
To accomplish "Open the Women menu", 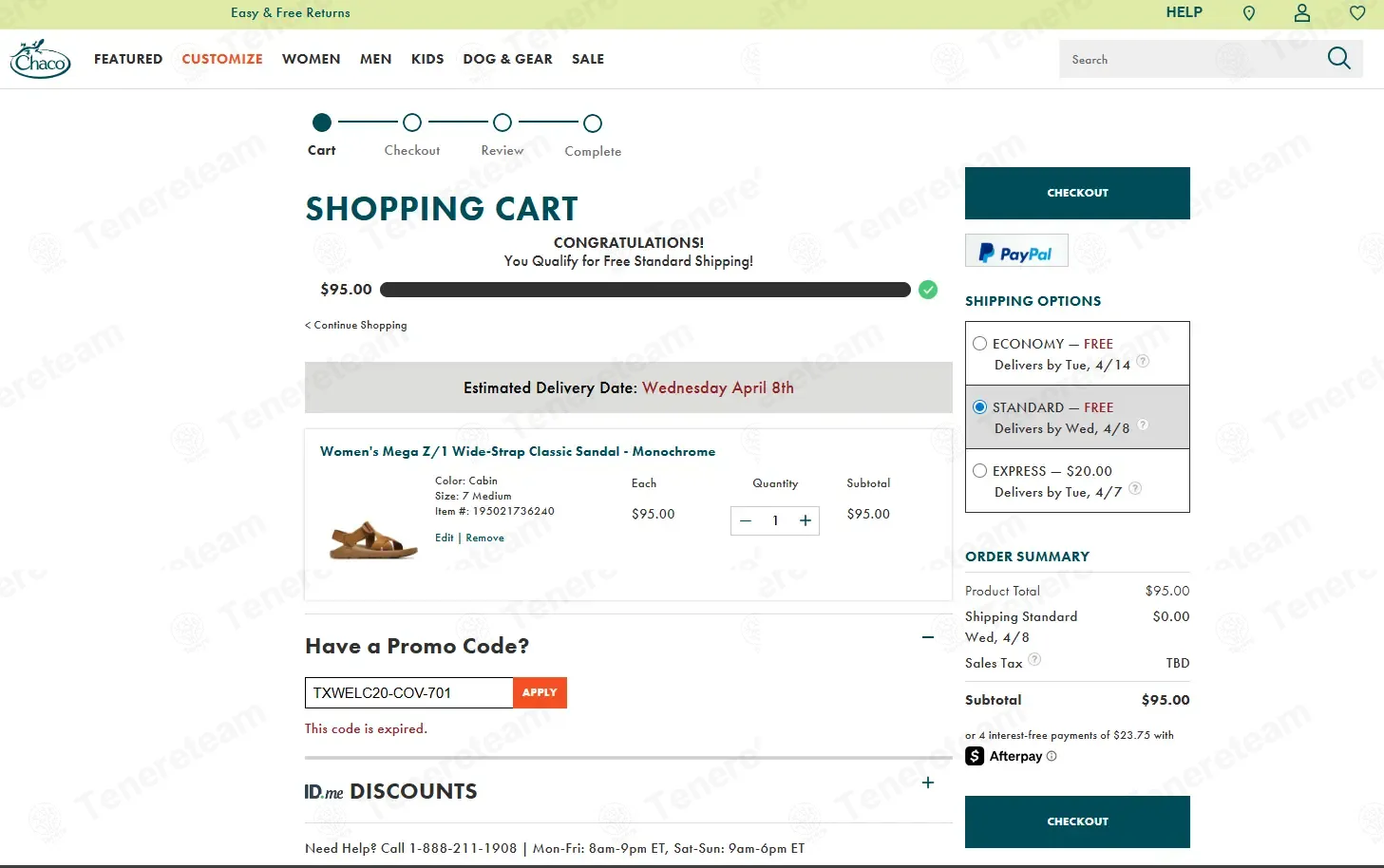I will point(311,59).
